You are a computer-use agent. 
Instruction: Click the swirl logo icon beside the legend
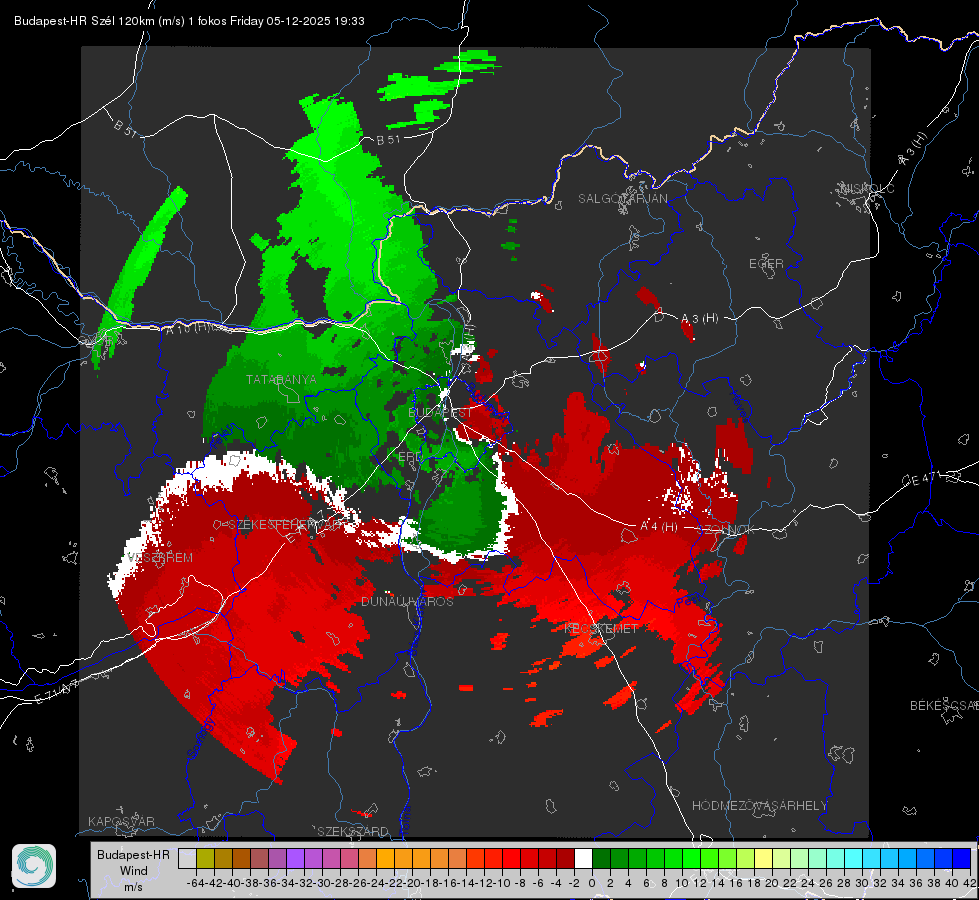tap(34, 866)
